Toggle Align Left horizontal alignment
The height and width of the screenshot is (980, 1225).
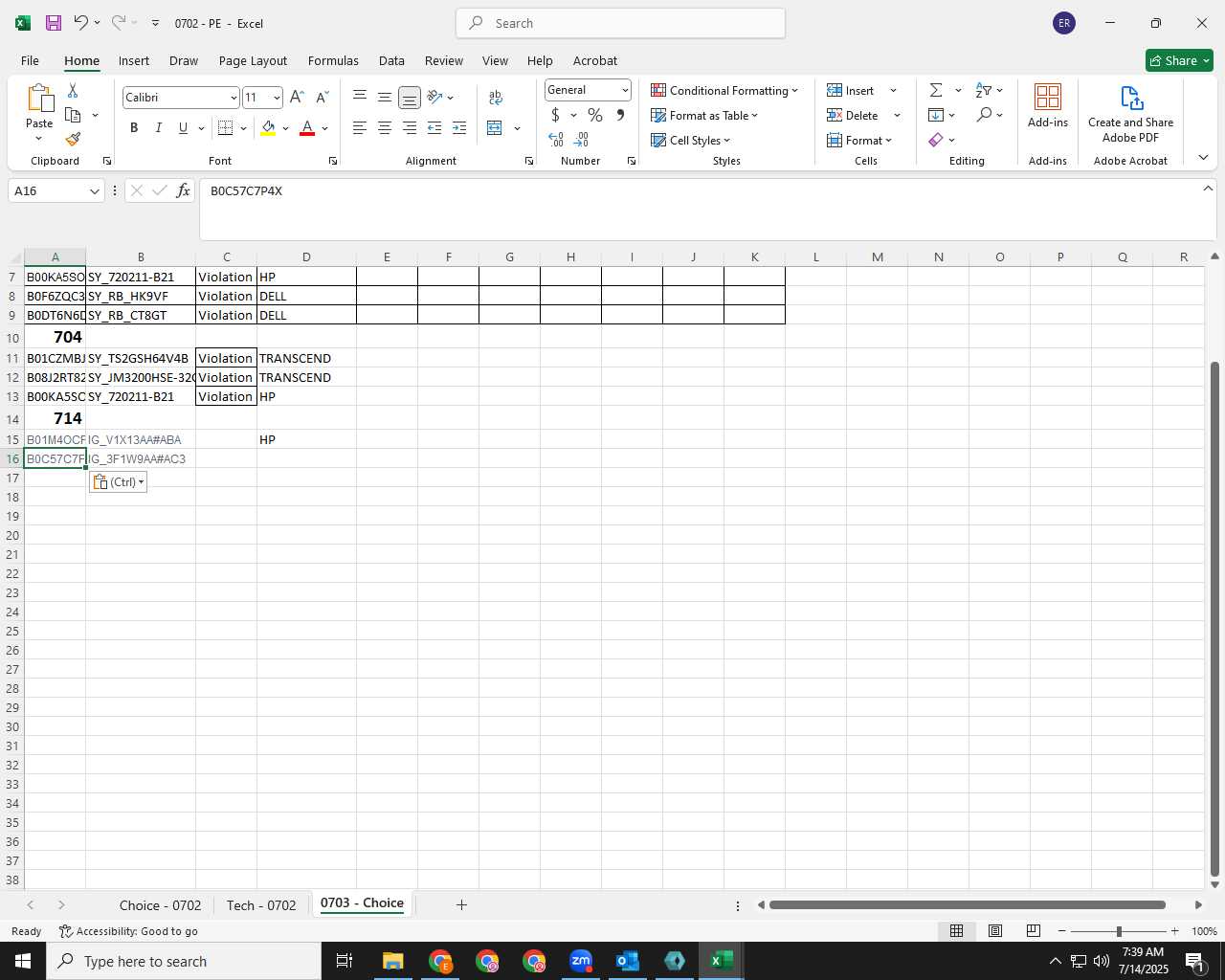tap(360, 127)
